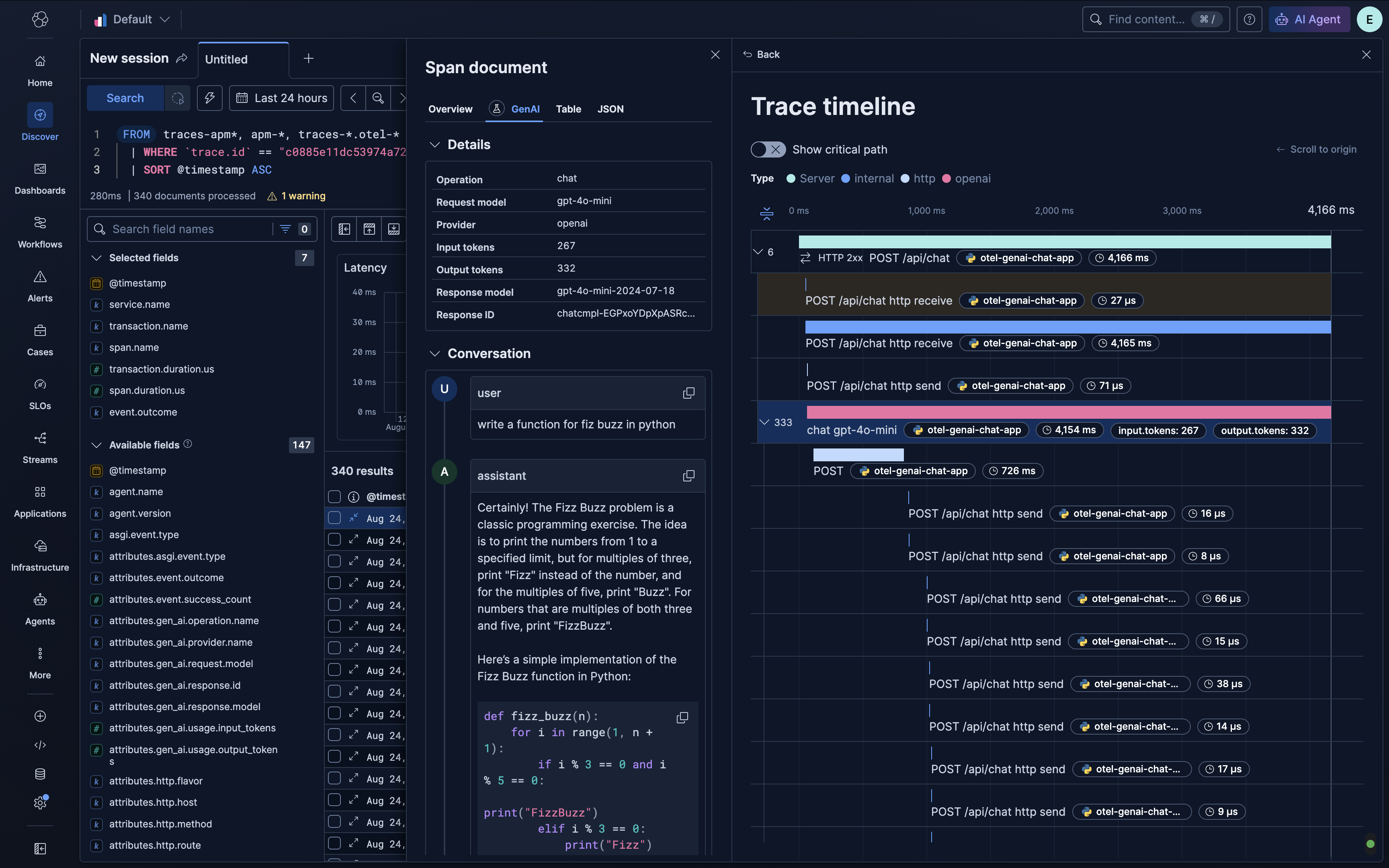Switch to the Overview tab
Image resolution: width=1389 pixels, height=868 pixels.
(x=450, y=109)
